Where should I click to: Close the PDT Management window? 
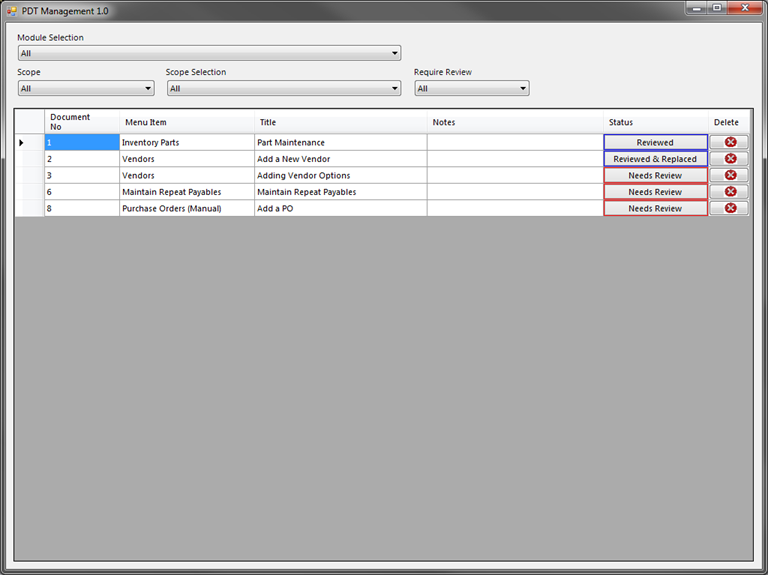coord(744,8)
